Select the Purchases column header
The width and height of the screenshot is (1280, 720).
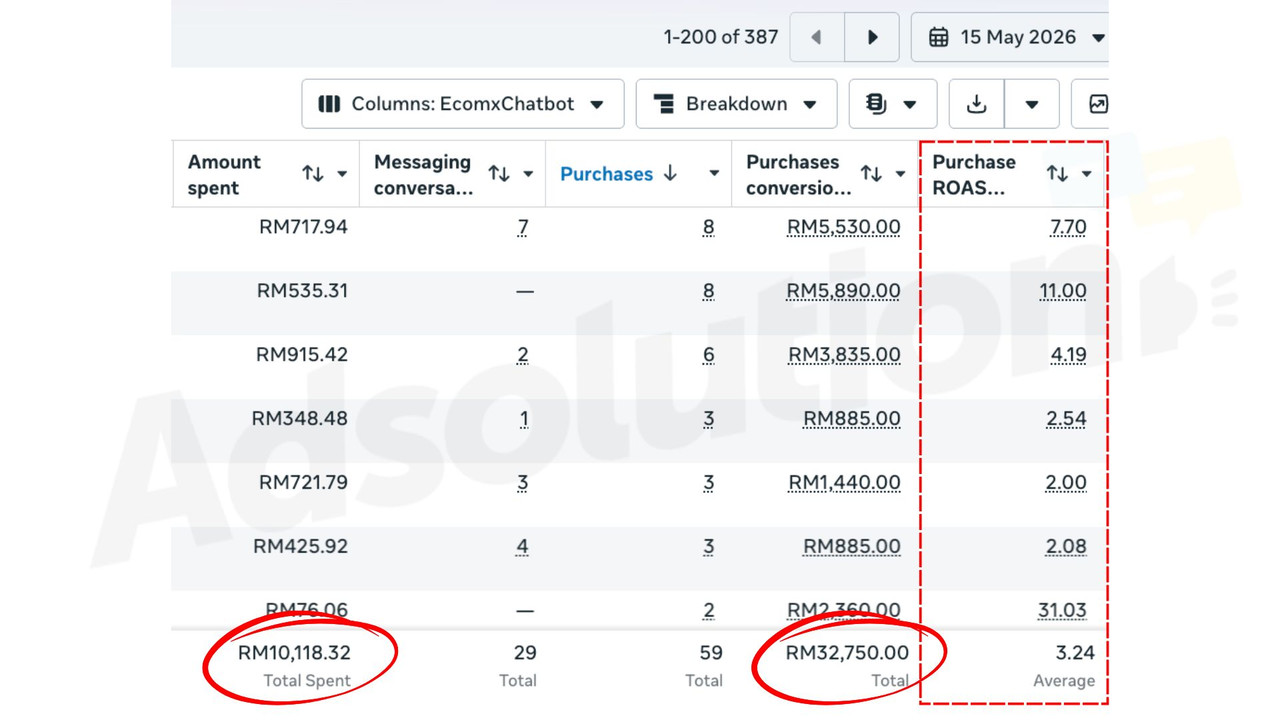pos(606,174)
